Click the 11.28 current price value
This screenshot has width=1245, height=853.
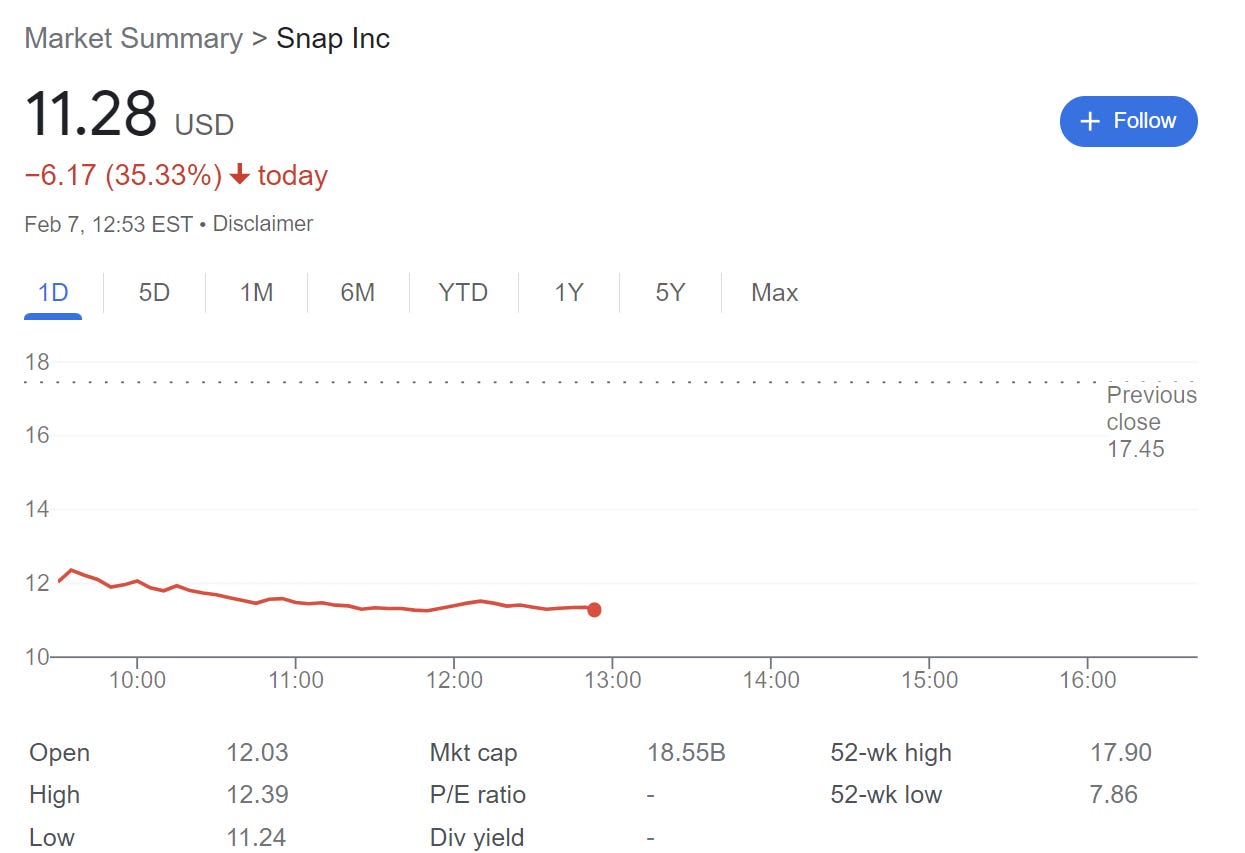pos(91,114)
